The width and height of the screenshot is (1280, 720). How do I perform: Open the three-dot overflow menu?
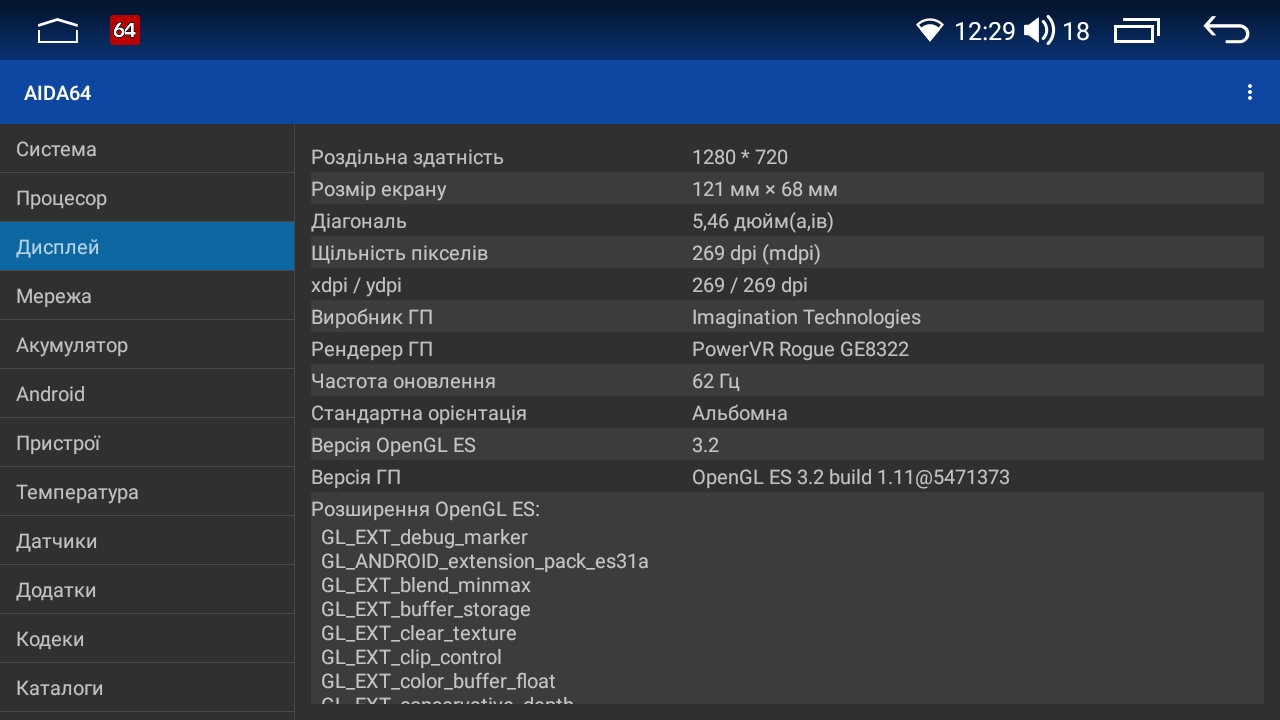click(1250, 92)
